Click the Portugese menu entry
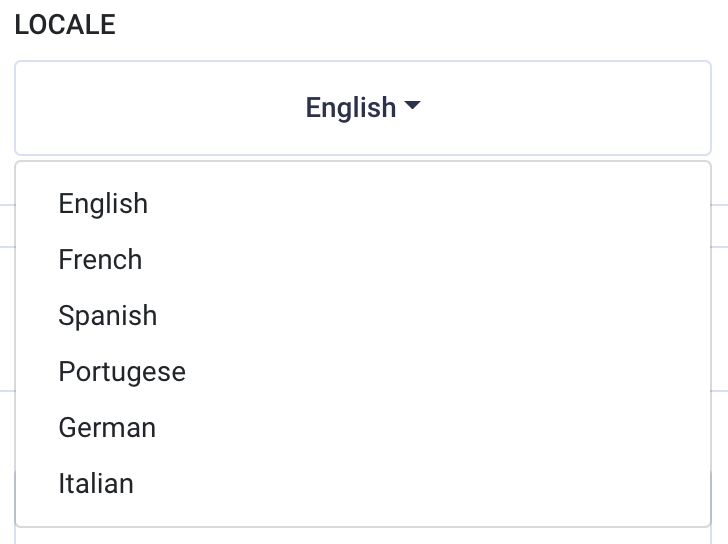 pos(122,372)
